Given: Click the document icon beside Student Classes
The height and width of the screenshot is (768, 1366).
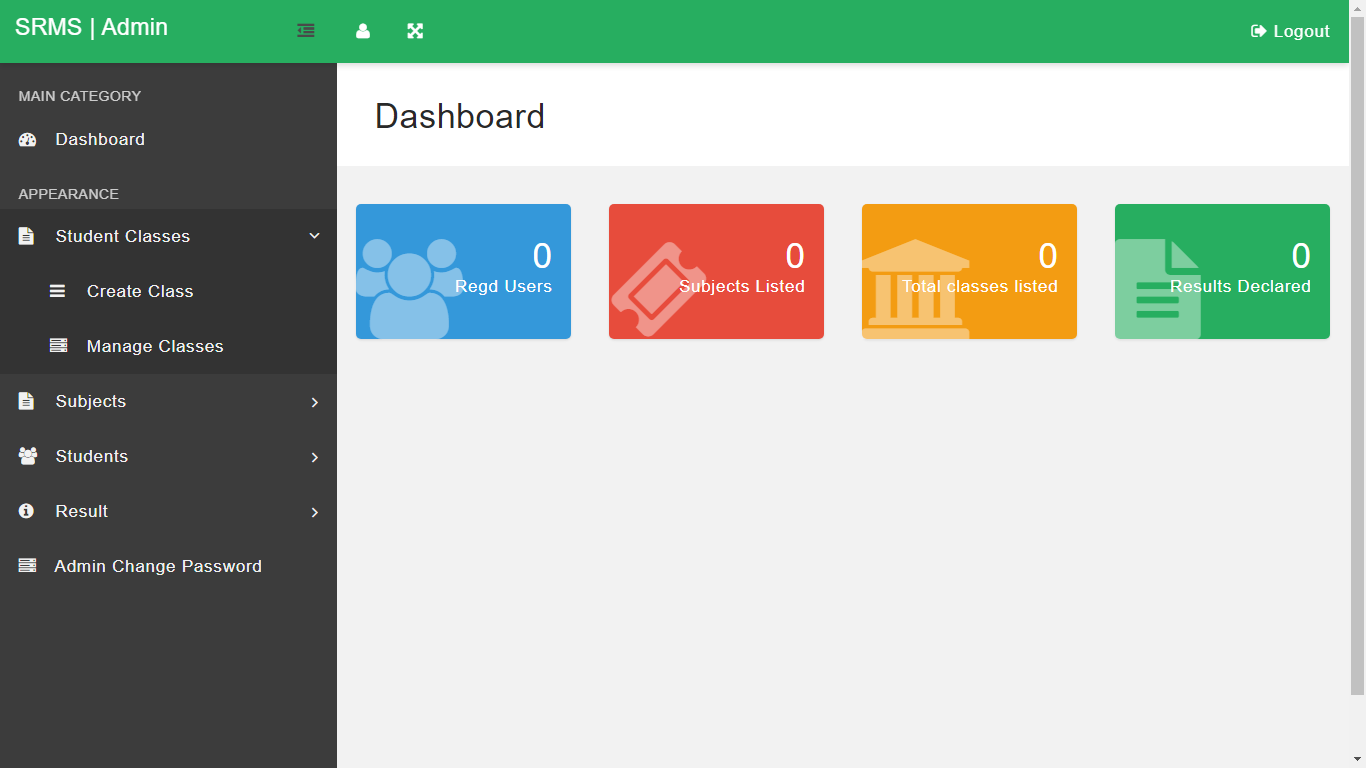Looking at the screenshot, I should click(27, 237).
